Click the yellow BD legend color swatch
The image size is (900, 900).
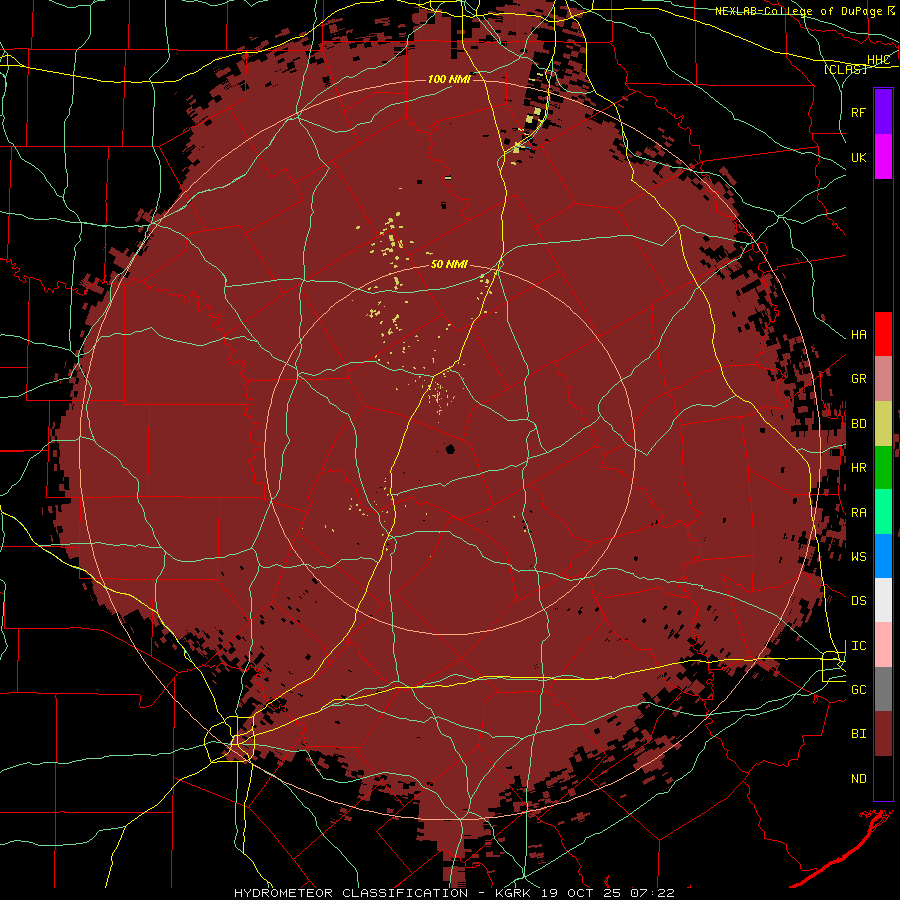click(883, 424)
